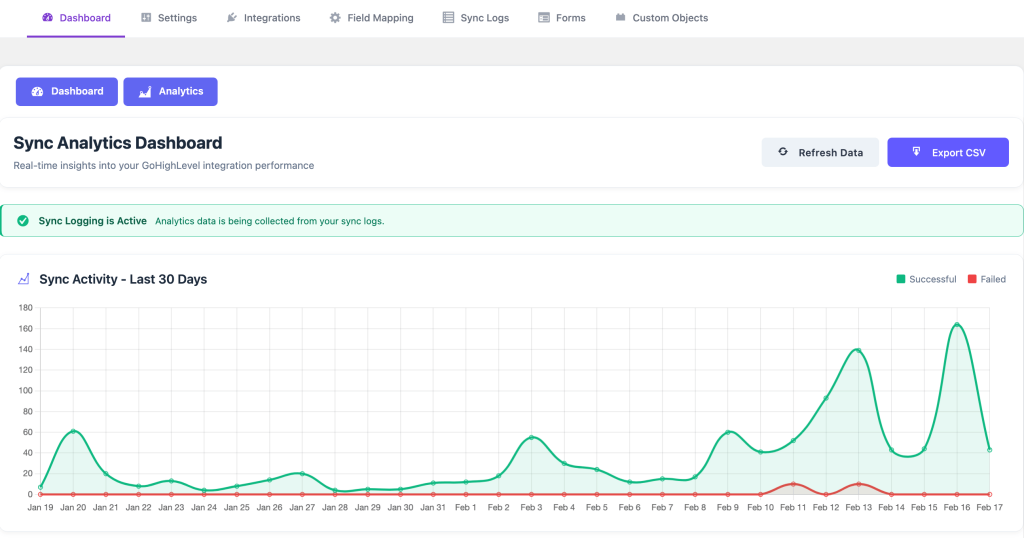Open the Sync Logs tab

pos(484,18)
